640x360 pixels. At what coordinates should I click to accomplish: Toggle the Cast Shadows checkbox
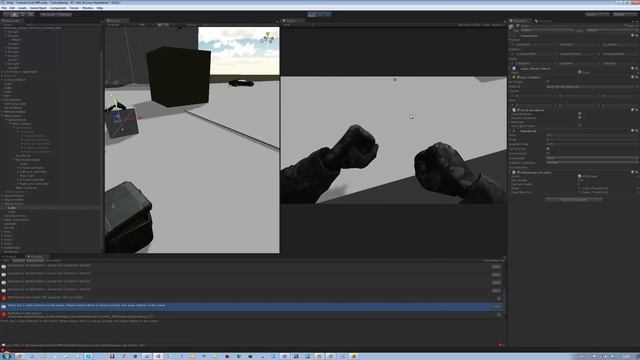tap(580, 114)
